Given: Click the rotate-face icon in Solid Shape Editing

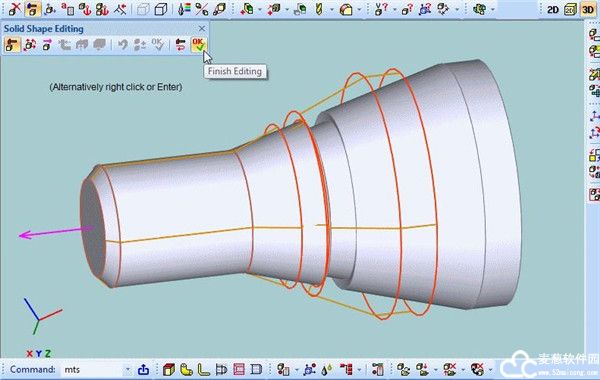Looking at the screenshot, I should click(30, 45).
